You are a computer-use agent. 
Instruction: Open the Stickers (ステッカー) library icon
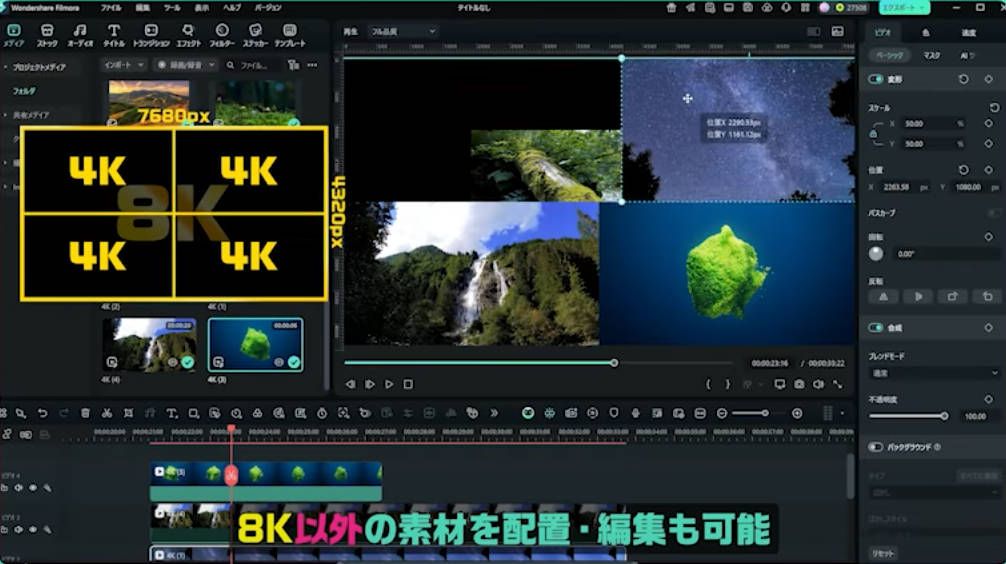[x=254, y=35]
